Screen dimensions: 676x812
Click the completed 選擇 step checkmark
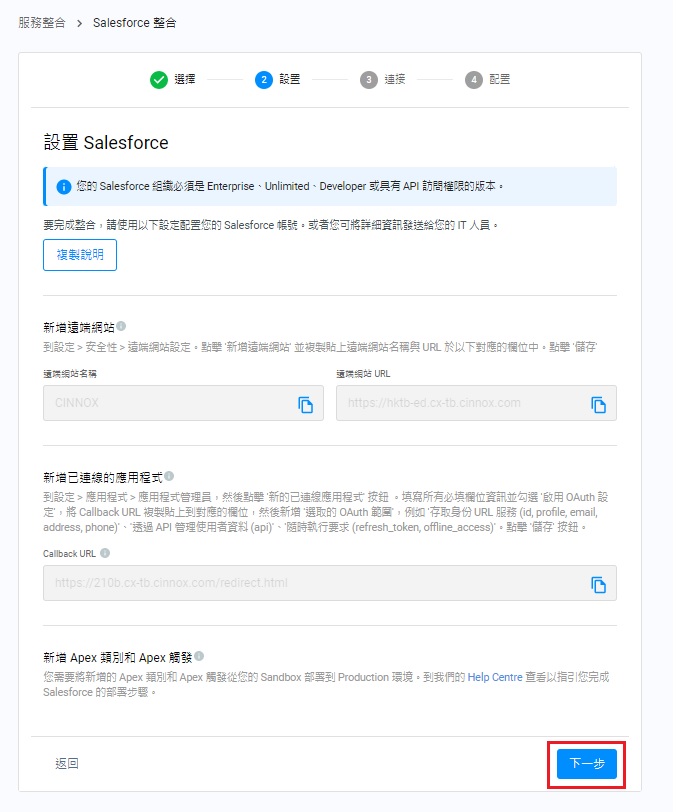(159, 80)
